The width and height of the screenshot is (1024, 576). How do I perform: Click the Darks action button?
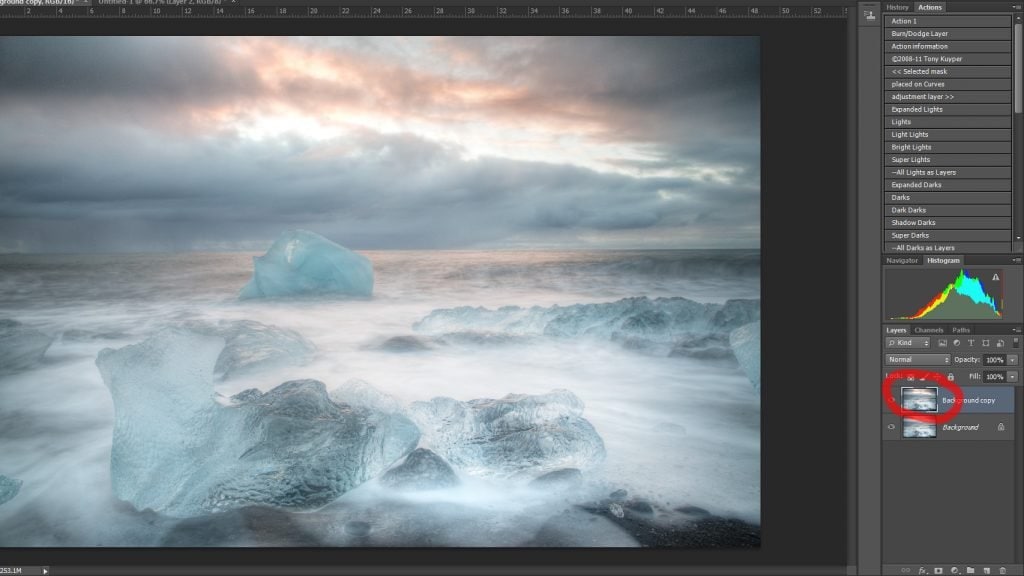[947, 197]
